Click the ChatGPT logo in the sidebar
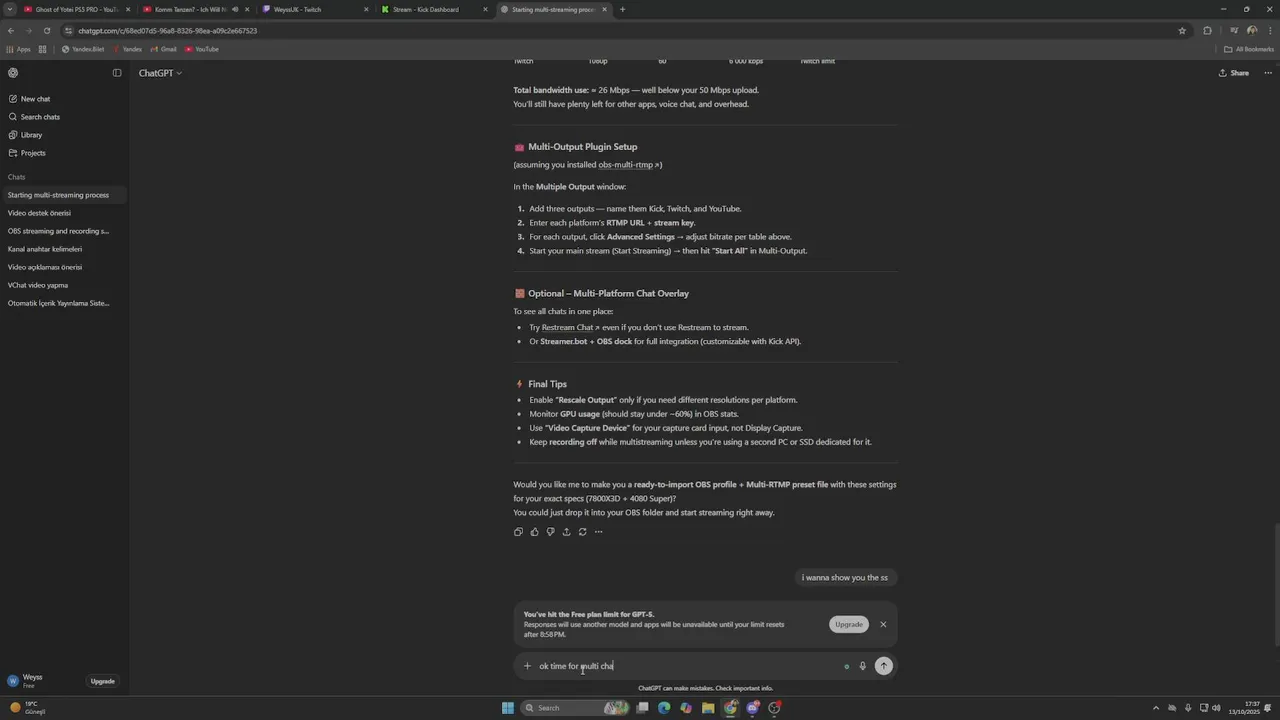 13,73
